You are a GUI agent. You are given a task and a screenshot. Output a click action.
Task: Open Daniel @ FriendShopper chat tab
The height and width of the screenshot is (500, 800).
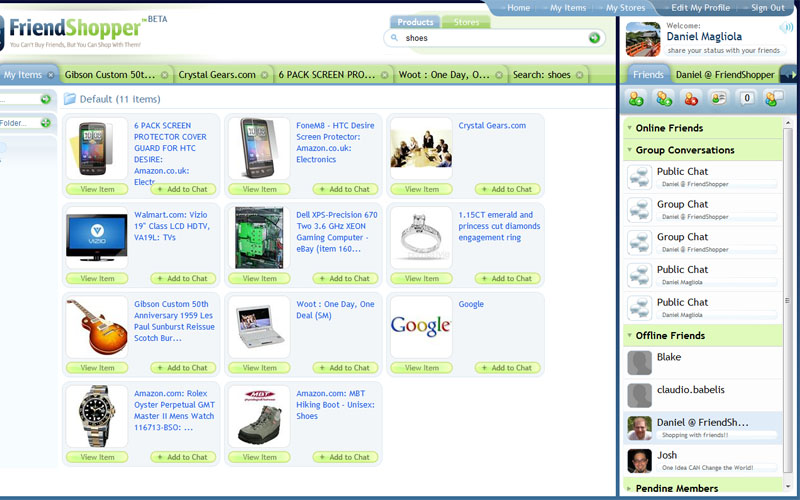[725, 75]
